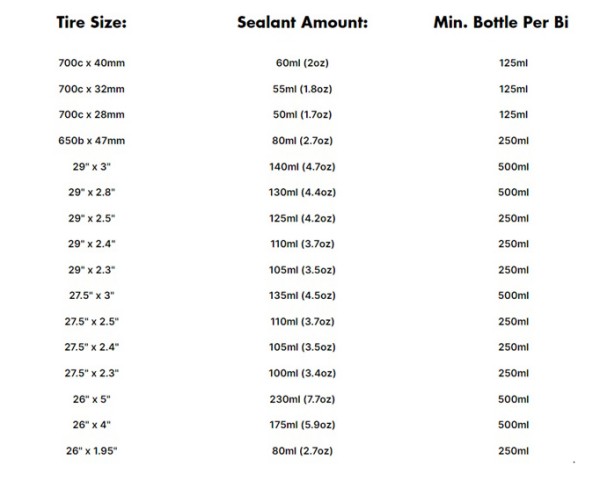This screenshot has height=496, width=600.
Task: Select the 29" x 2.8" tire size
Action: [x=91, y=192]
